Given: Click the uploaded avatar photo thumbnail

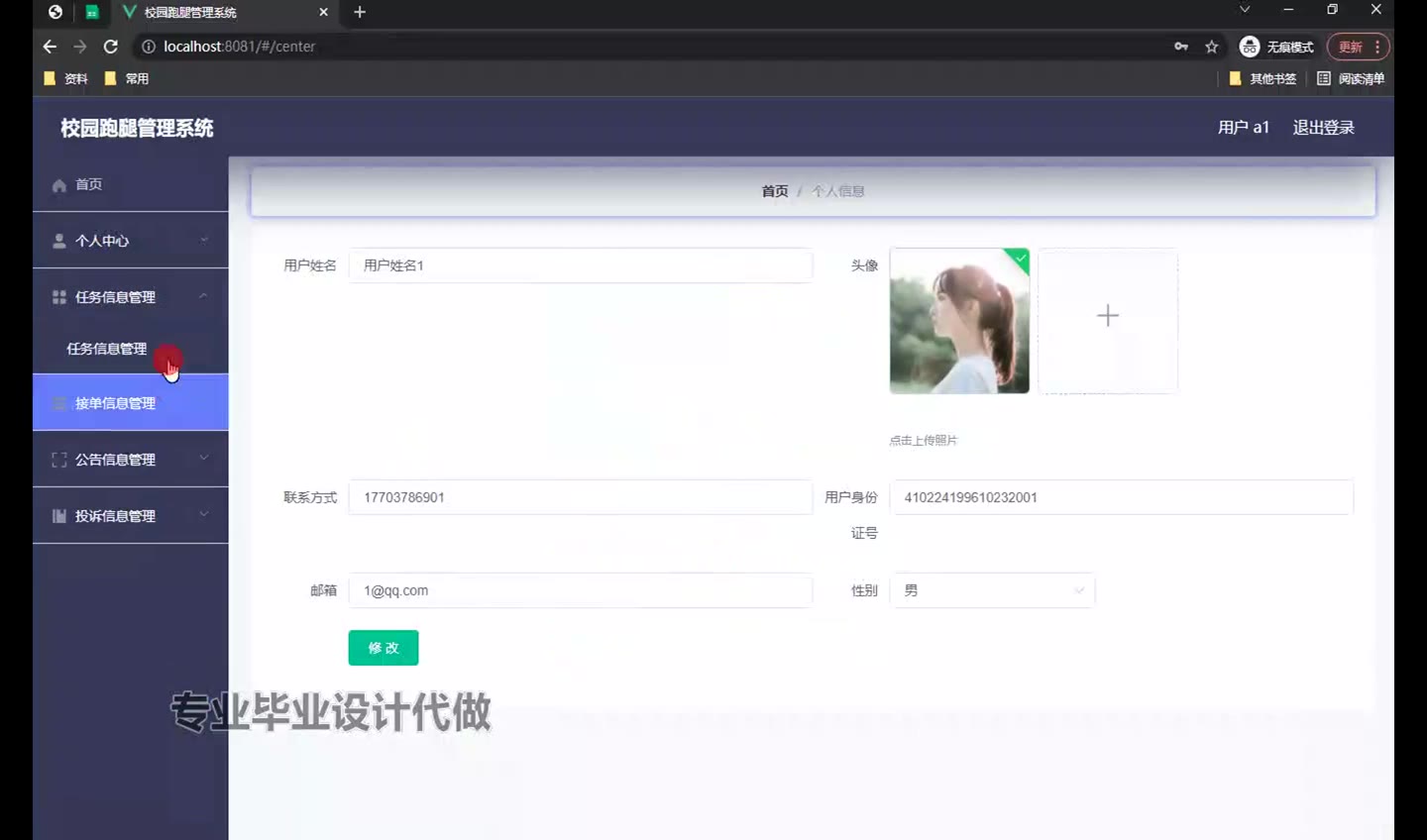Looking at the screenshot, I should click(959, 321).
